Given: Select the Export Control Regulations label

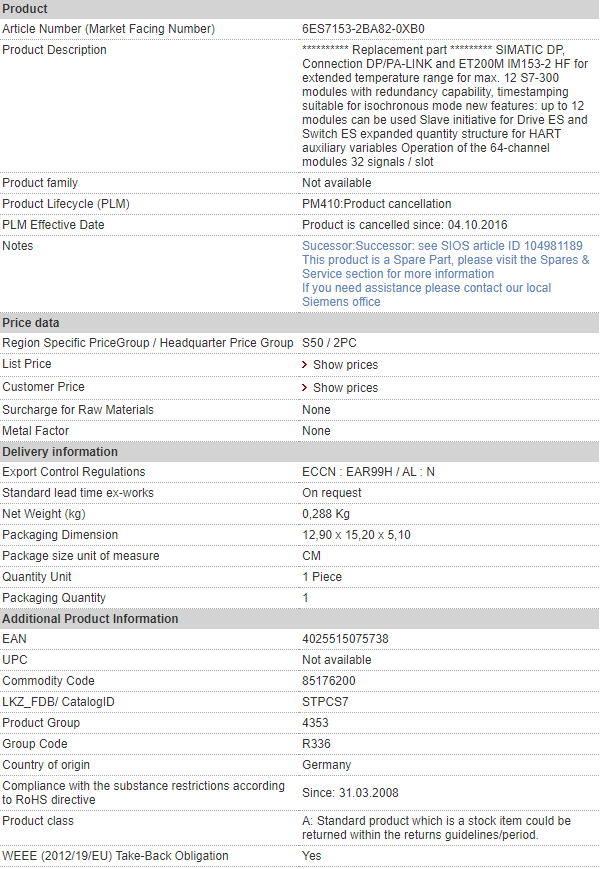Looking at the screenshot, I should (74, 472).
